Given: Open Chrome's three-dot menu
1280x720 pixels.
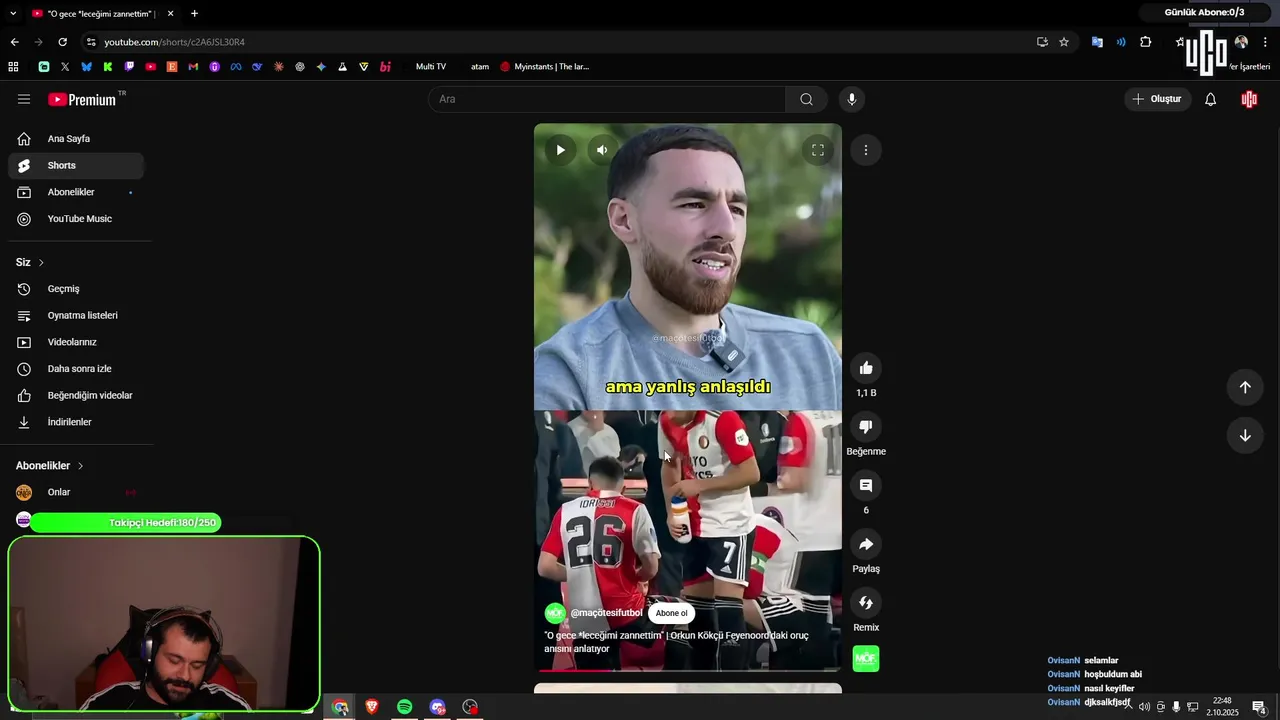Looking at the screenshot, I should click(x=1265, y=42).
